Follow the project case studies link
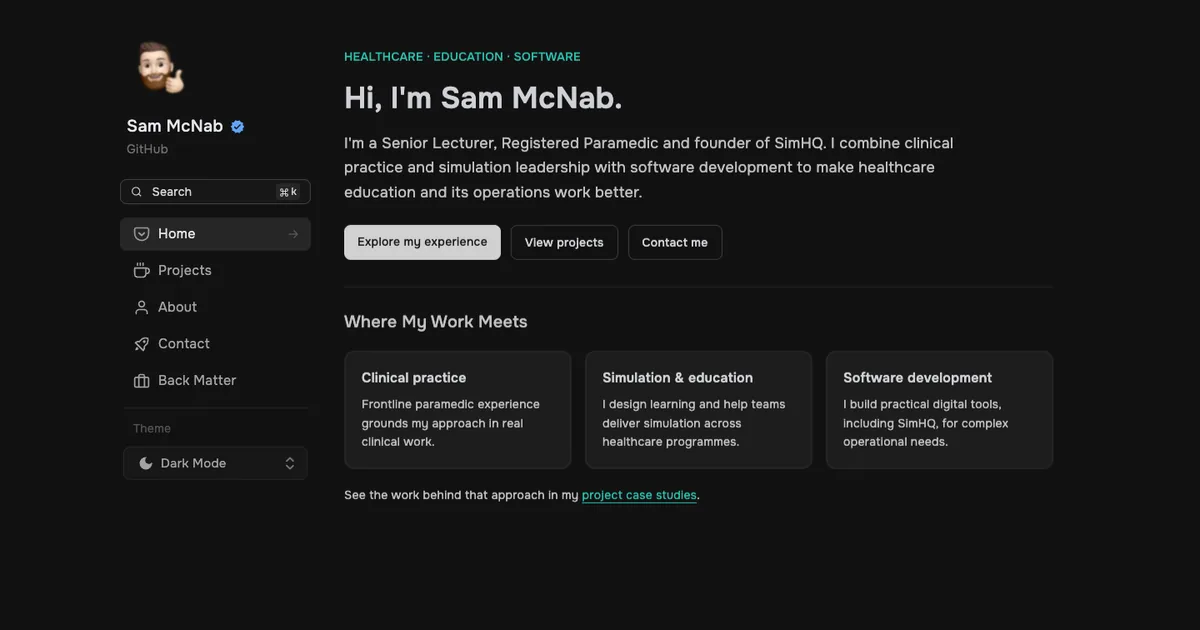 pyautogui.click(x=639, y=495)
